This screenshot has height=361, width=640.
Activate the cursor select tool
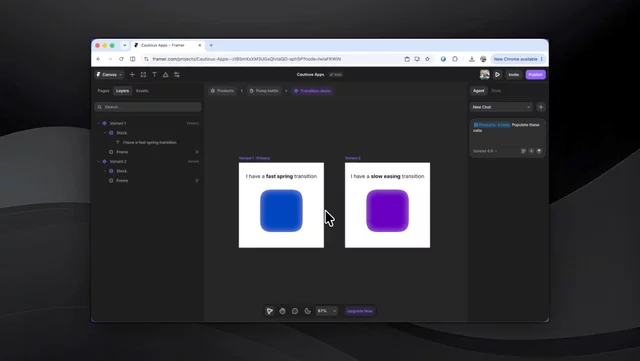point(269,311)
